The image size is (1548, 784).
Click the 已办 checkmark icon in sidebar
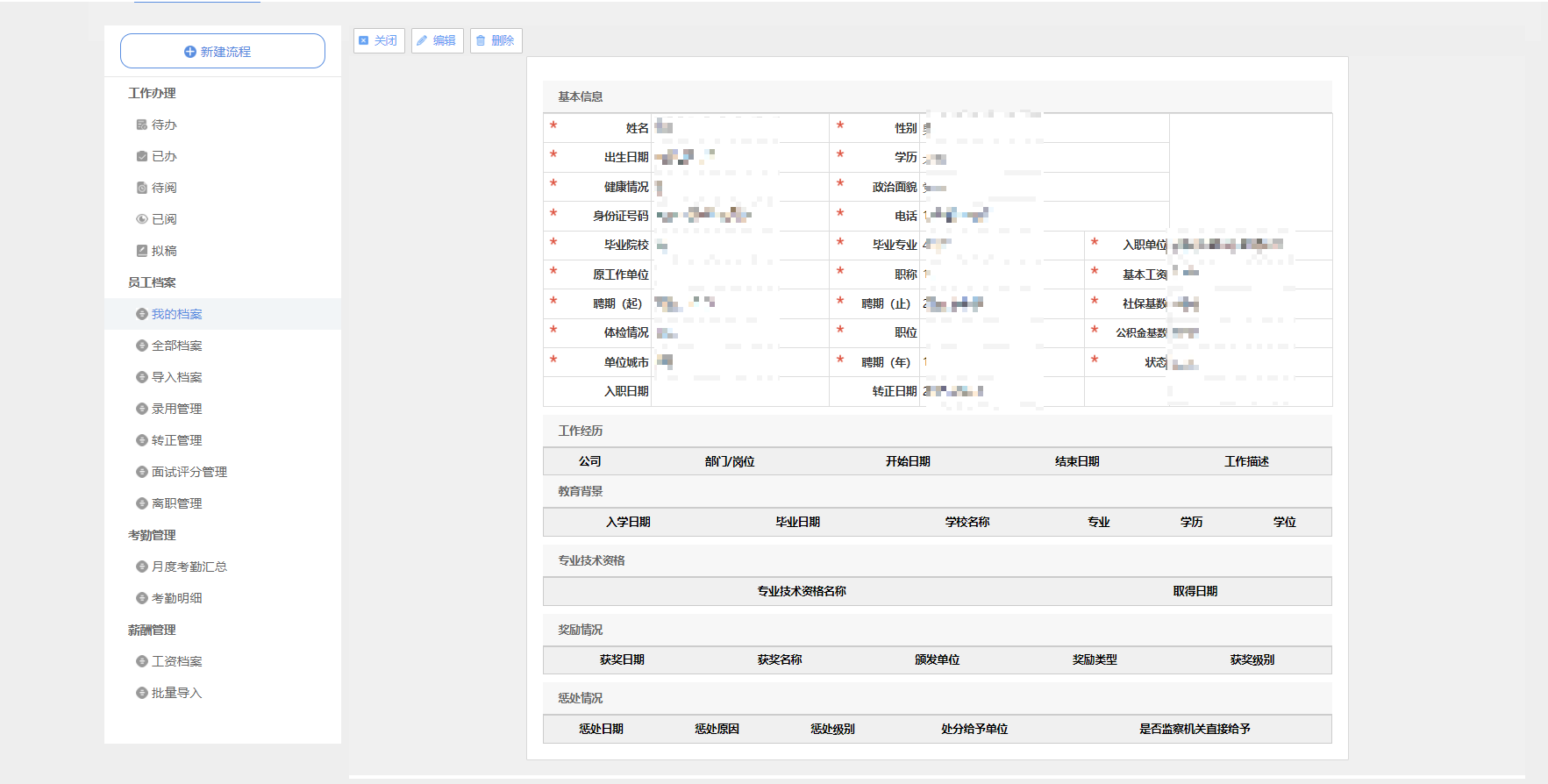tap(141, 156)
